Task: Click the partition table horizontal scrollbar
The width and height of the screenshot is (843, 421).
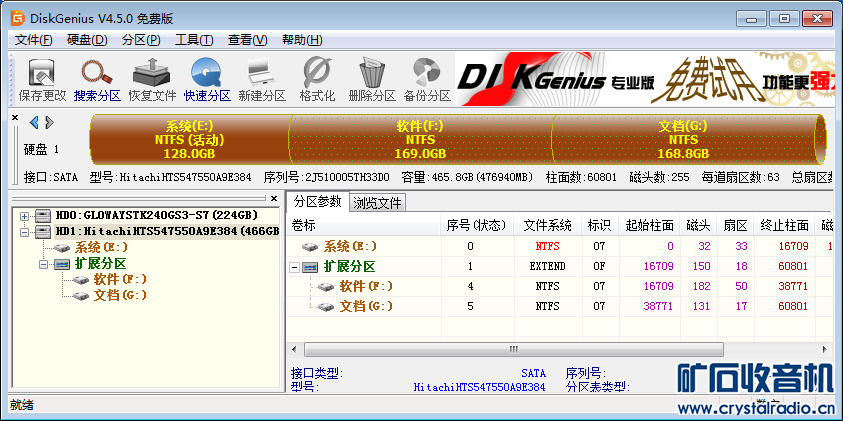Action: coord(512,350)
